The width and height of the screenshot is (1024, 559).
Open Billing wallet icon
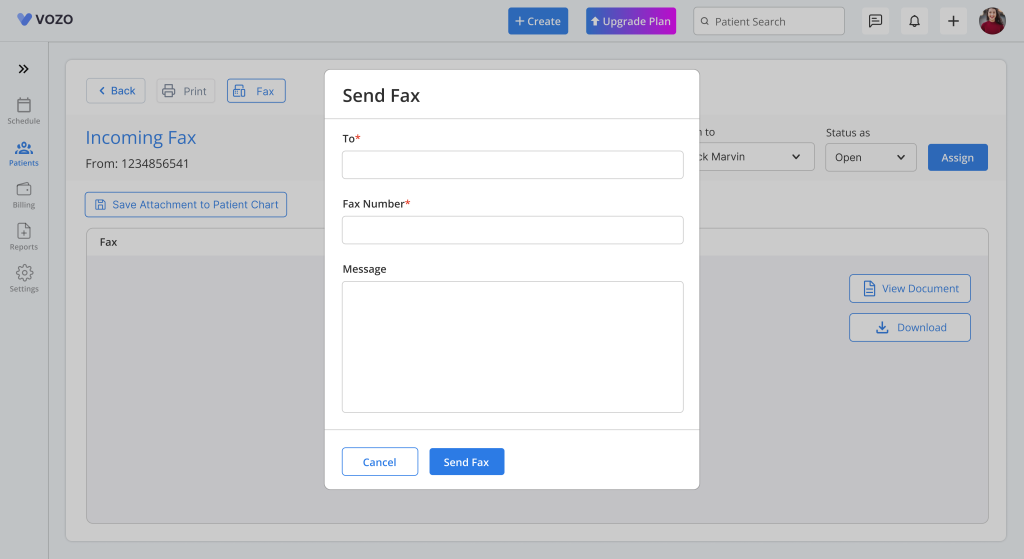(24, 195)
